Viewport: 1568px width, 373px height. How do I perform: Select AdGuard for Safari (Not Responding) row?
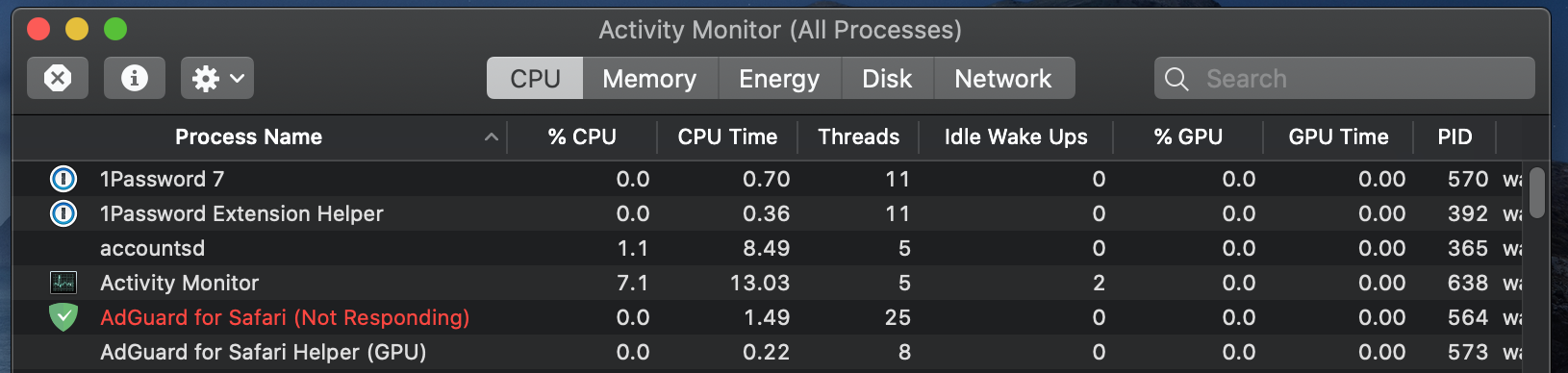click(768, 317)
